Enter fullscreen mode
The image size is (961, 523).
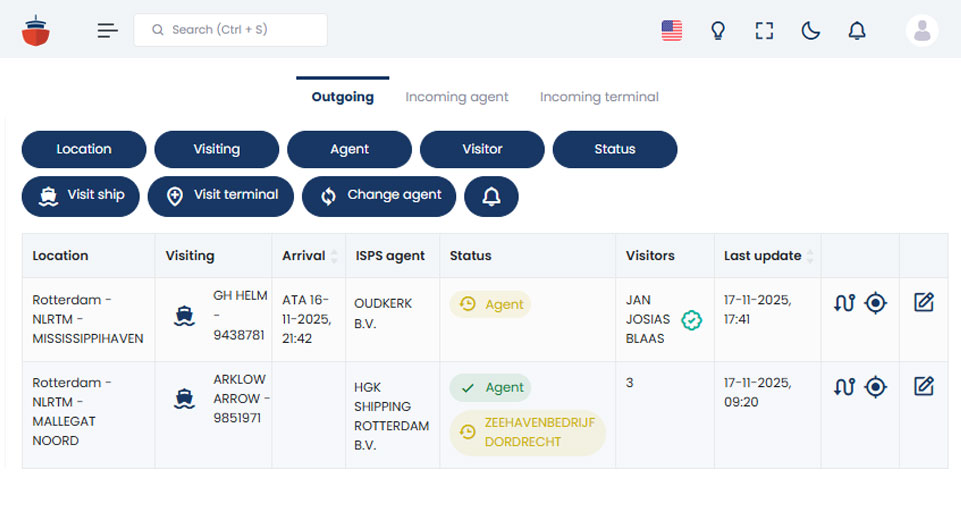pyautogui.click(x=764, y=30)
